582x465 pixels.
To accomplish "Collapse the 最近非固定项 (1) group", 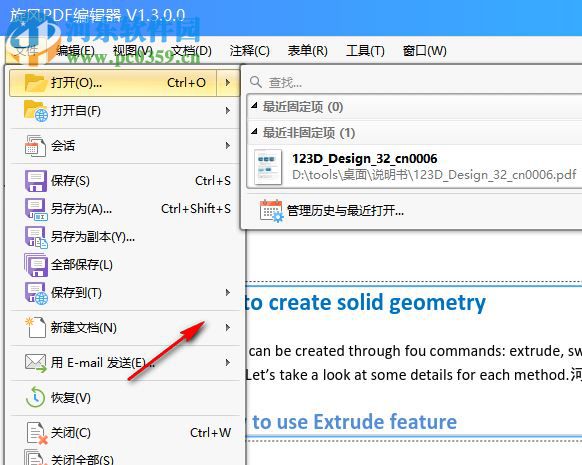I will 254,132.
